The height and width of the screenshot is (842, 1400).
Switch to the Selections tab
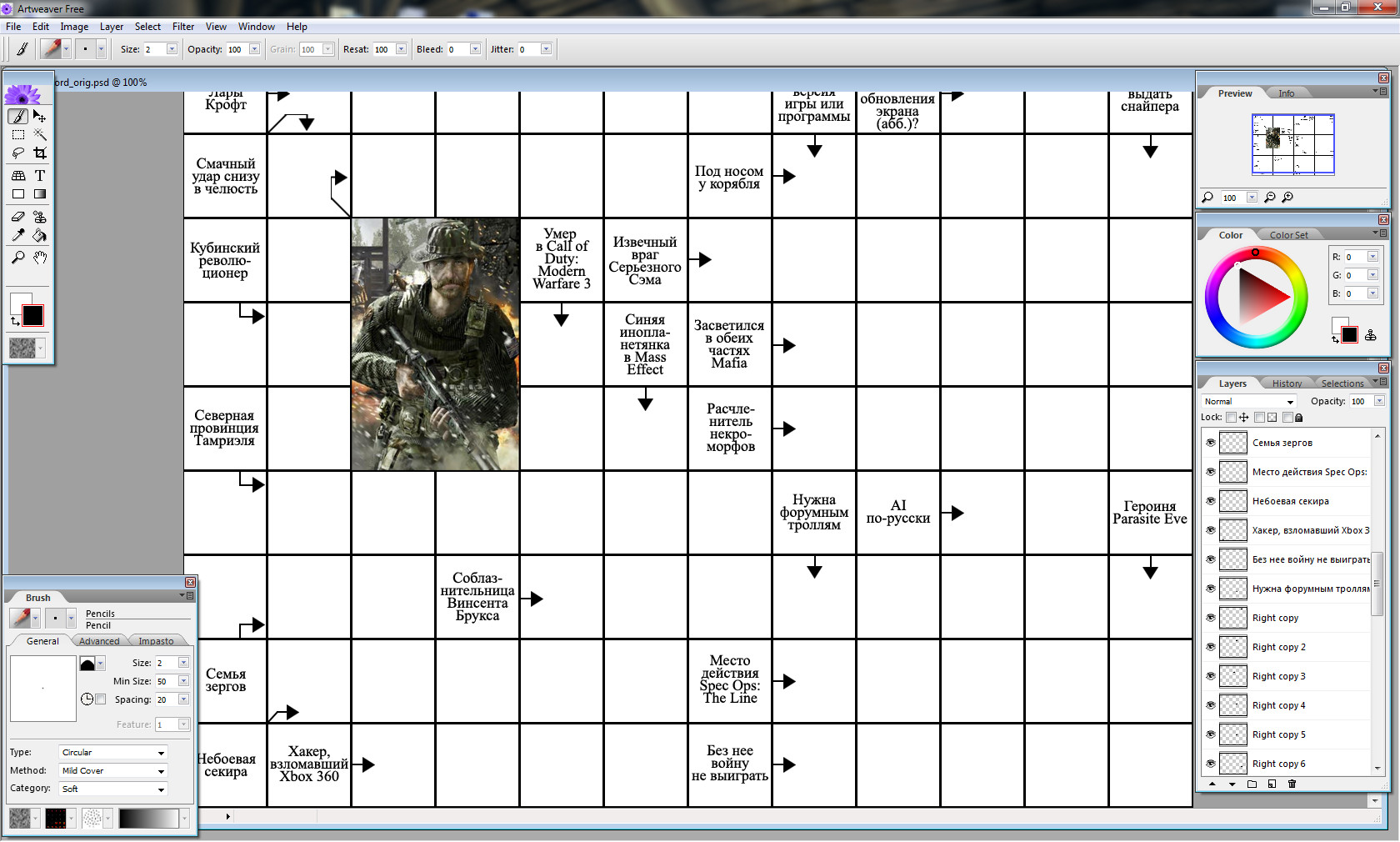point(1342,383)
